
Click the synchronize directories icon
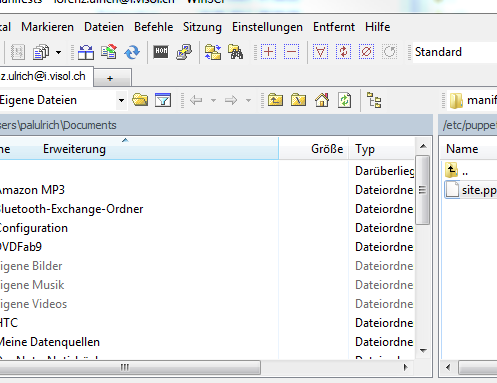86,52
